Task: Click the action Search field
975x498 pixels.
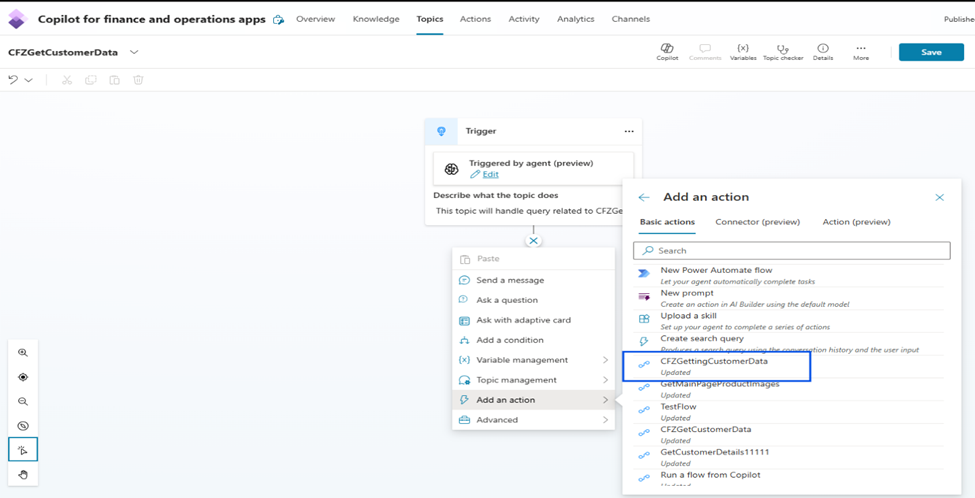Action: click(x=792, y=251)
